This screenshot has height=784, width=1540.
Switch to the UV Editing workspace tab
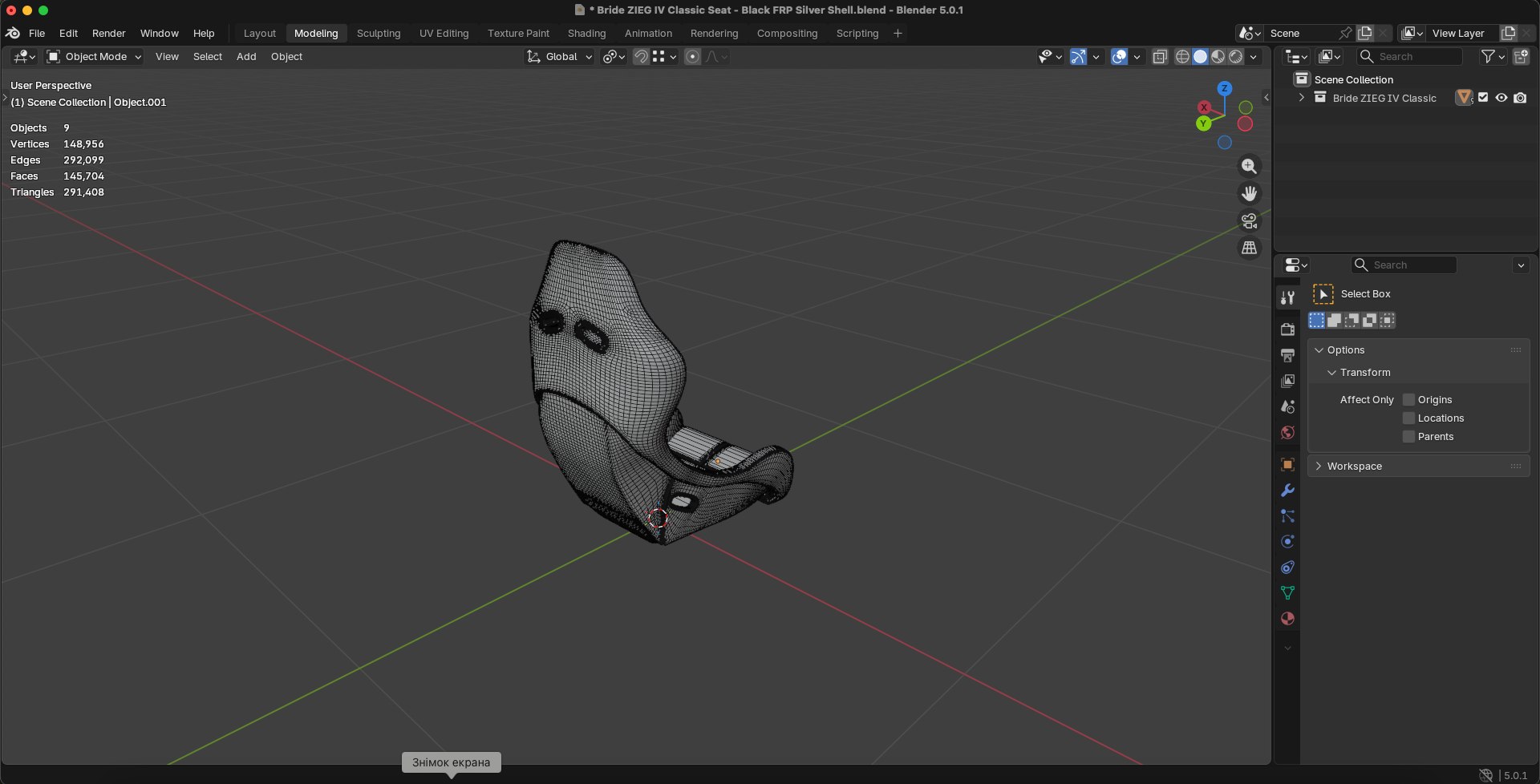444,33
